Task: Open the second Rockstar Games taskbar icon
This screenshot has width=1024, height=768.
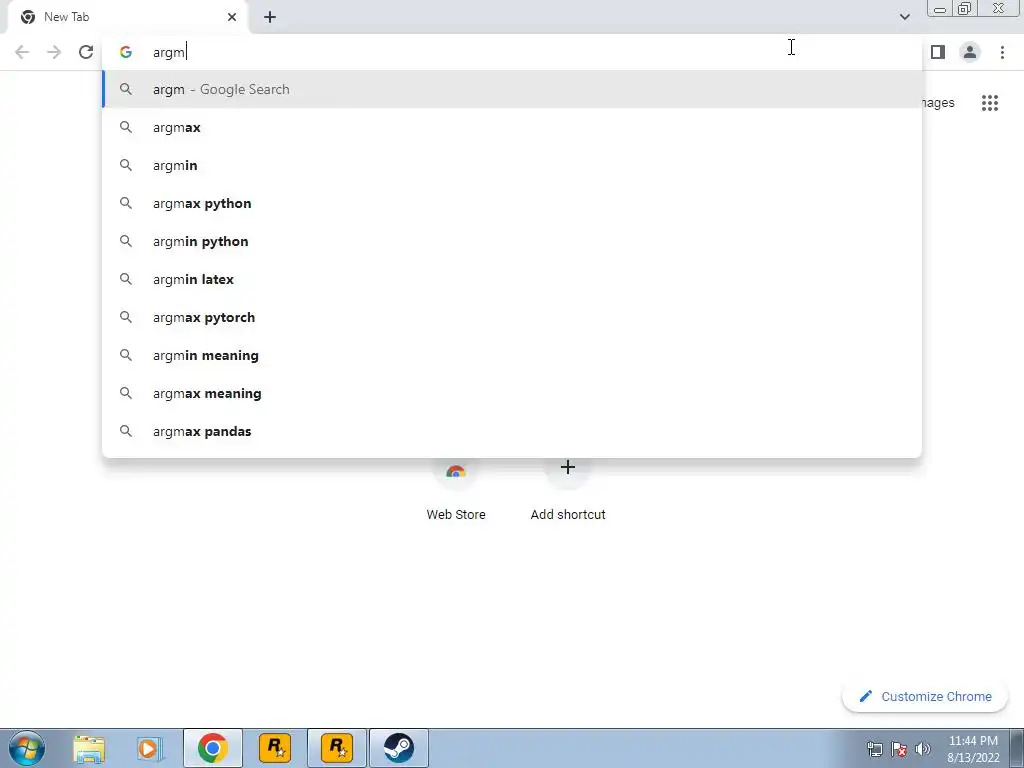Action: click(x=337, y=748)
